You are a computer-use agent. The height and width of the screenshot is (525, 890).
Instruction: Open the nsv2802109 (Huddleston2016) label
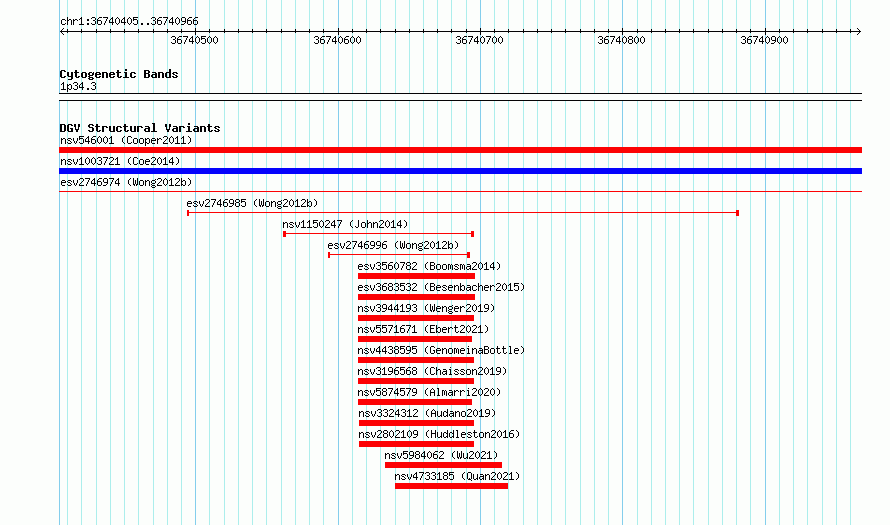point(439,434)
